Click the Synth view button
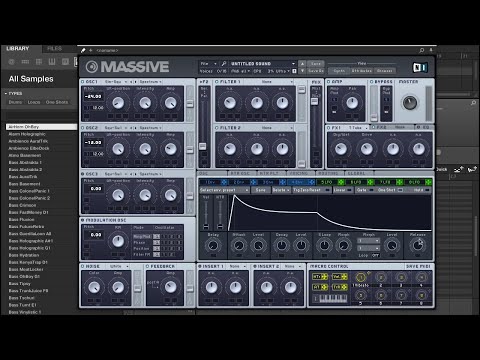Screen dimensions: 480x360 (339, 71)
